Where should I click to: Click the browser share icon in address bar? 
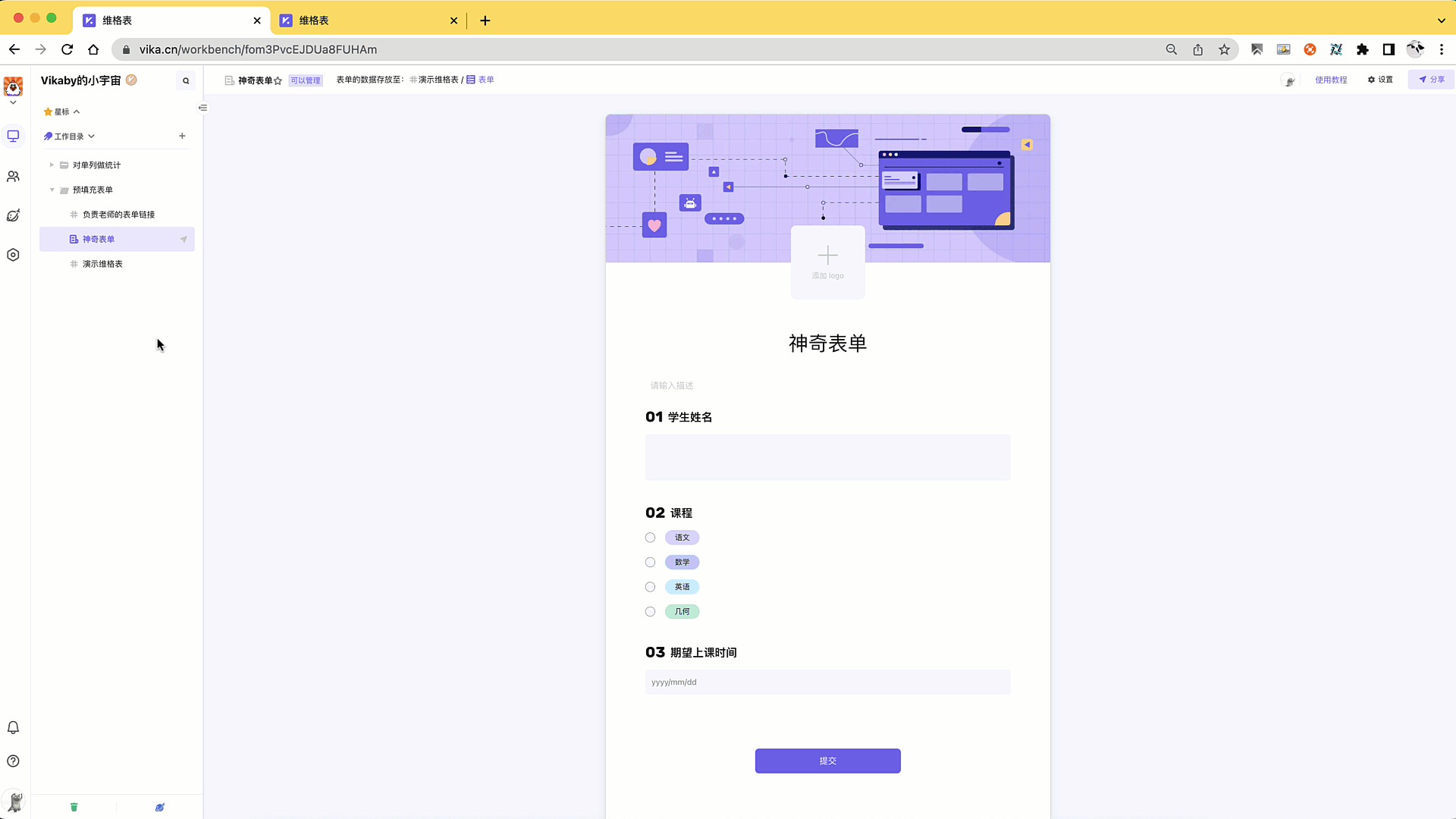(x=1197, y=49)
